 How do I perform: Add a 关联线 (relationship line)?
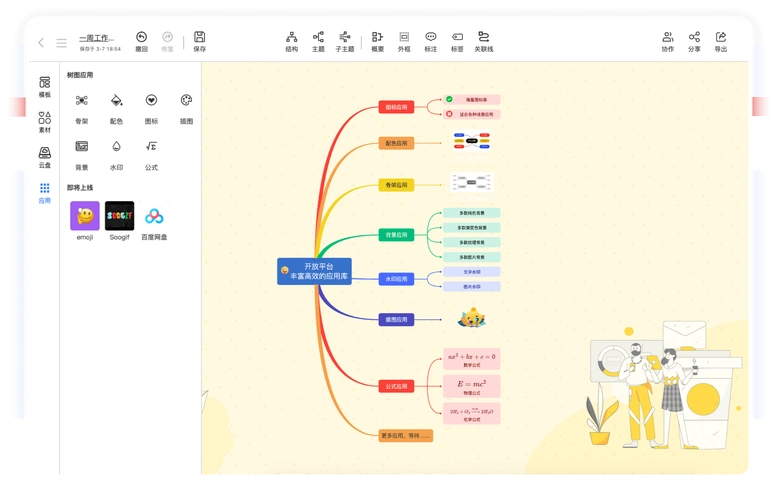(484, 37)
